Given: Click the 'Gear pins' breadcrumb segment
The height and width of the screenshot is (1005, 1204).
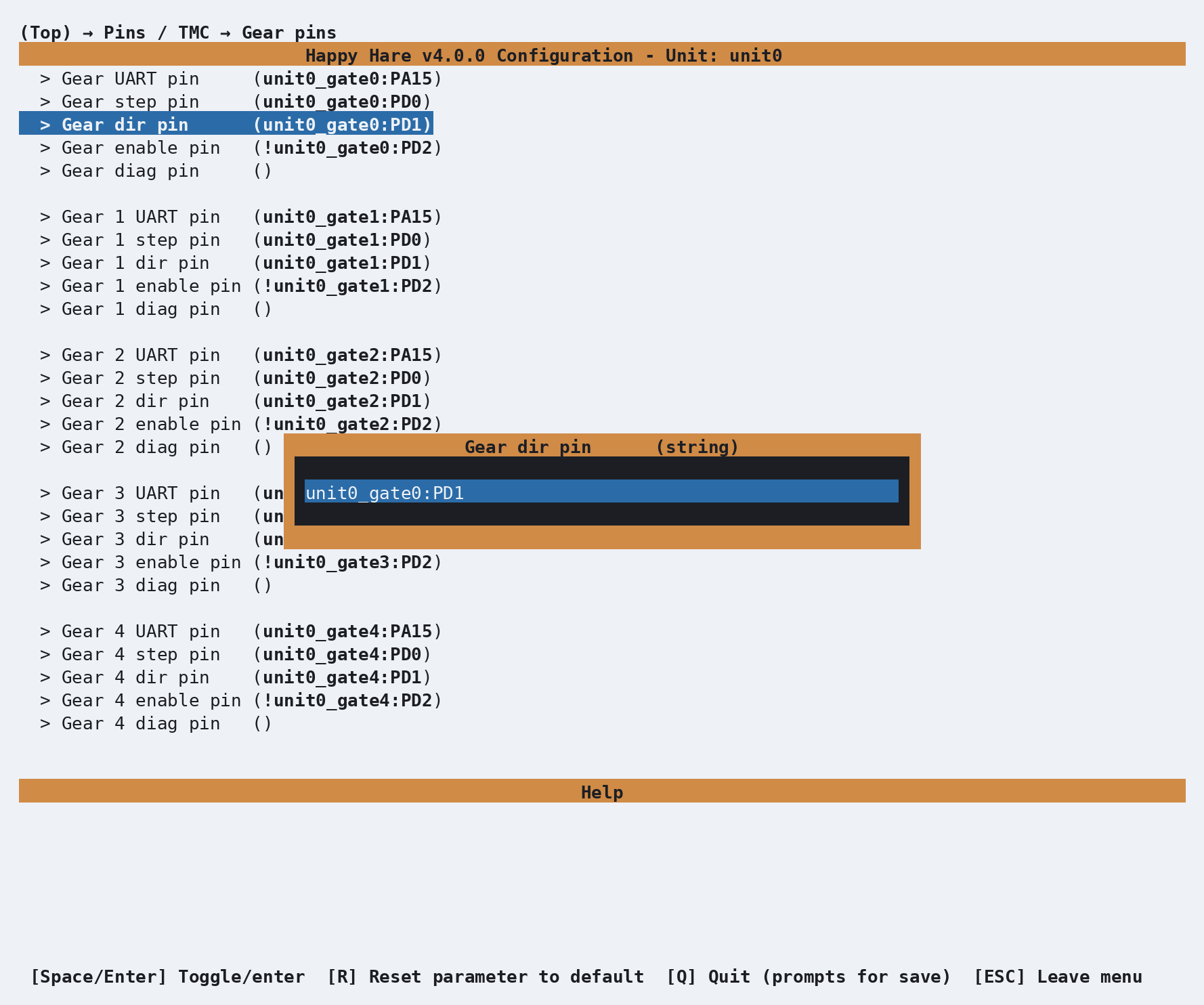Looking at the screenshot, I should pyautogui.click(x=289, y=33).
